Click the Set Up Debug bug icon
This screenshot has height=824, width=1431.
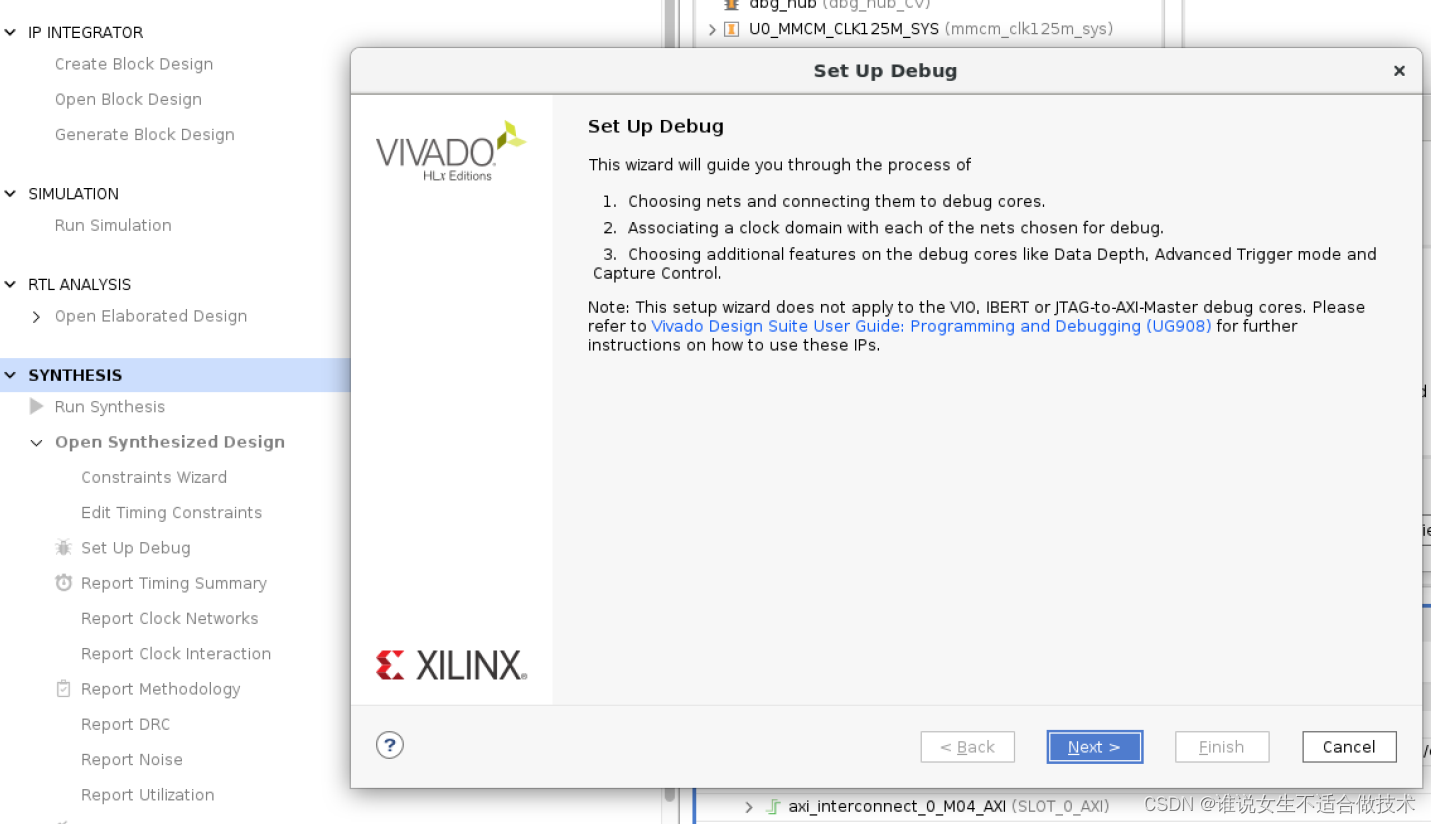tap(64, 548)
